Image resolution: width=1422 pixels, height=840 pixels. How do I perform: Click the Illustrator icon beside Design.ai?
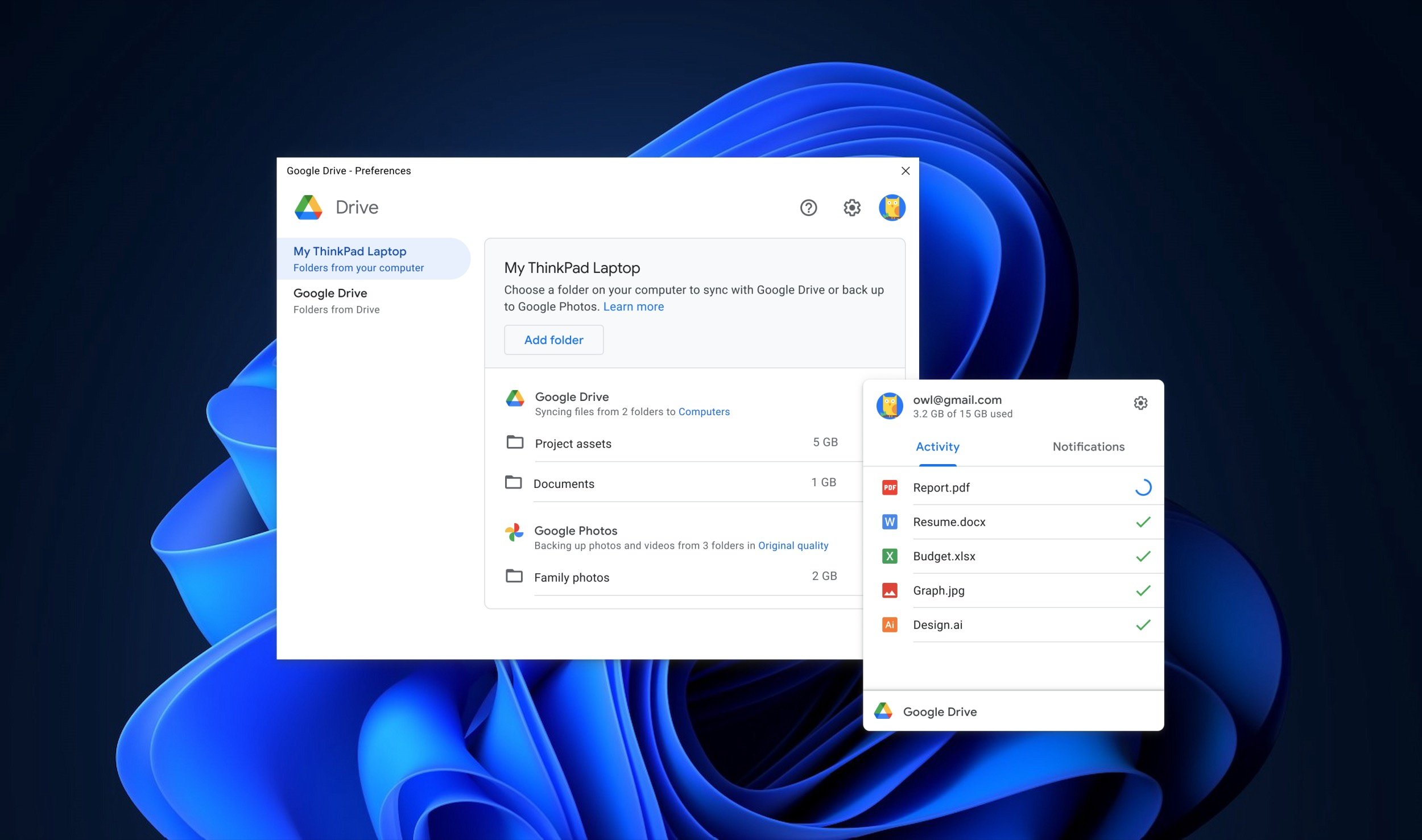coord(889,624)
